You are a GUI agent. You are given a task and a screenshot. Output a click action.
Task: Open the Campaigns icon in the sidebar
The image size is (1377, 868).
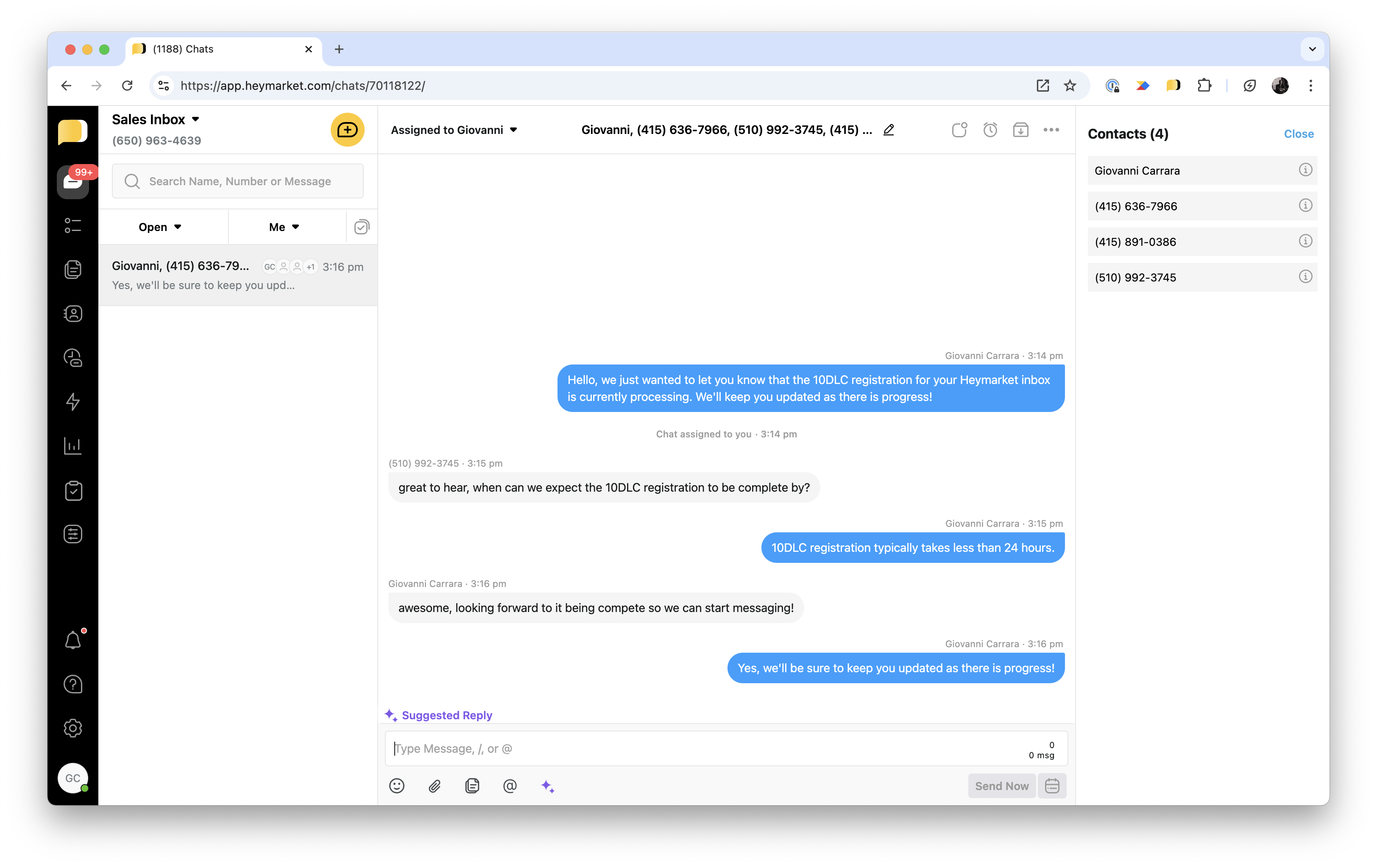(73, 358)
